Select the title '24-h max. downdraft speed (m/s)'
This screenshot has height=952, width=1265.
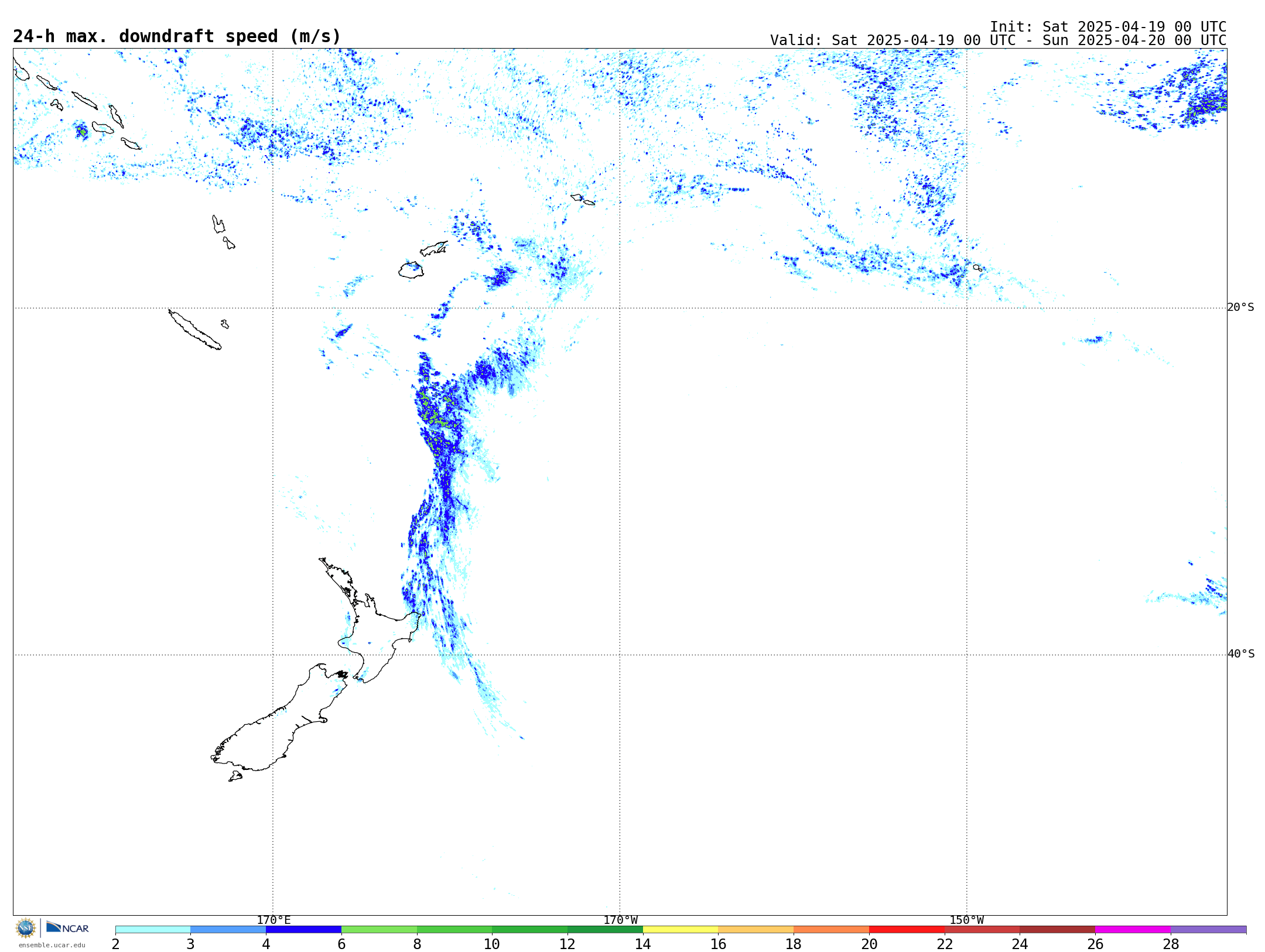(x=177, y=36)
